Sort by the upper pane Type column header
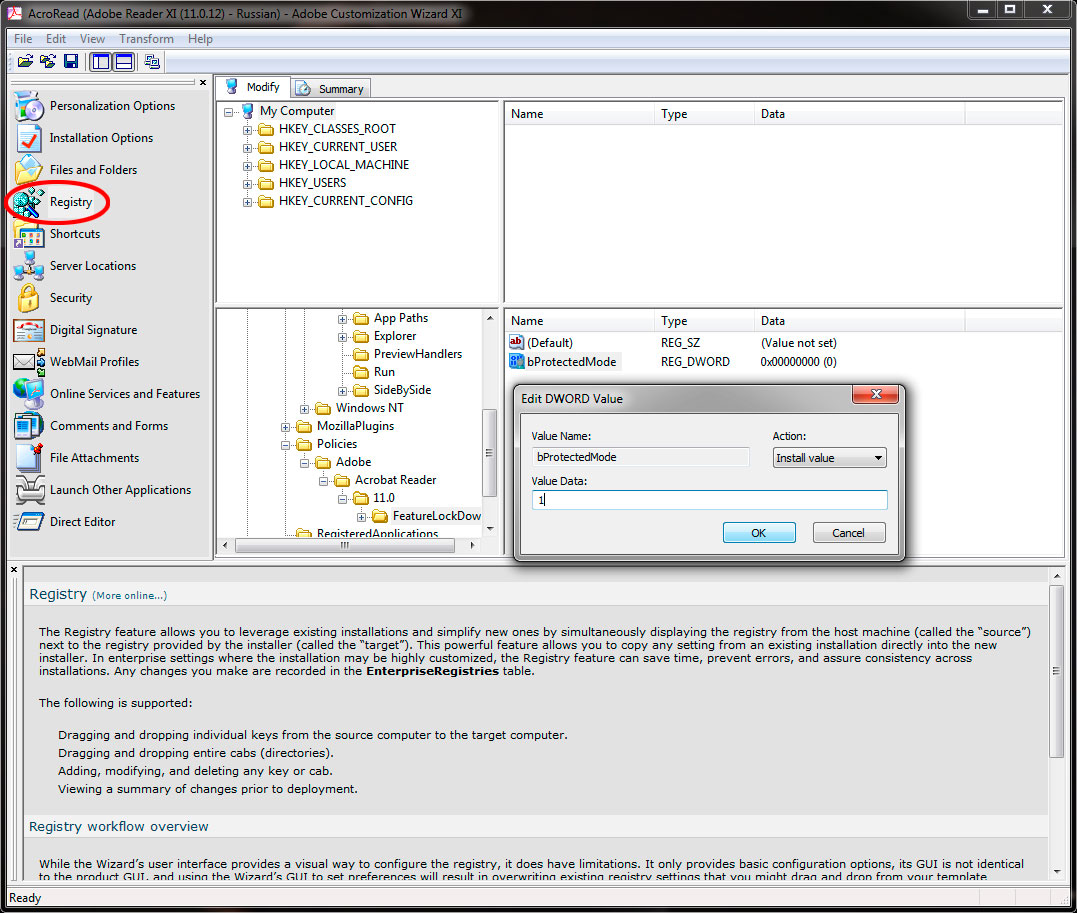The width and height of the screenshot is (1077, 913). pyautogui.click(x=704, y=114)
